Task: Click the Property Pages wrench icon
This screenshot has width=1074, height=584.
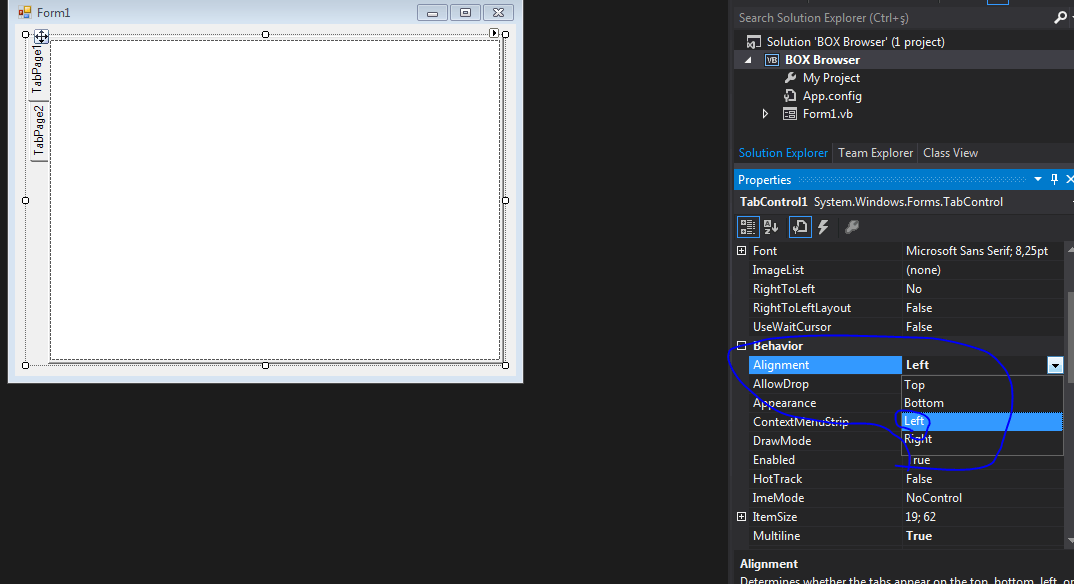Action: pyautogui.click(x=852, y=227)
